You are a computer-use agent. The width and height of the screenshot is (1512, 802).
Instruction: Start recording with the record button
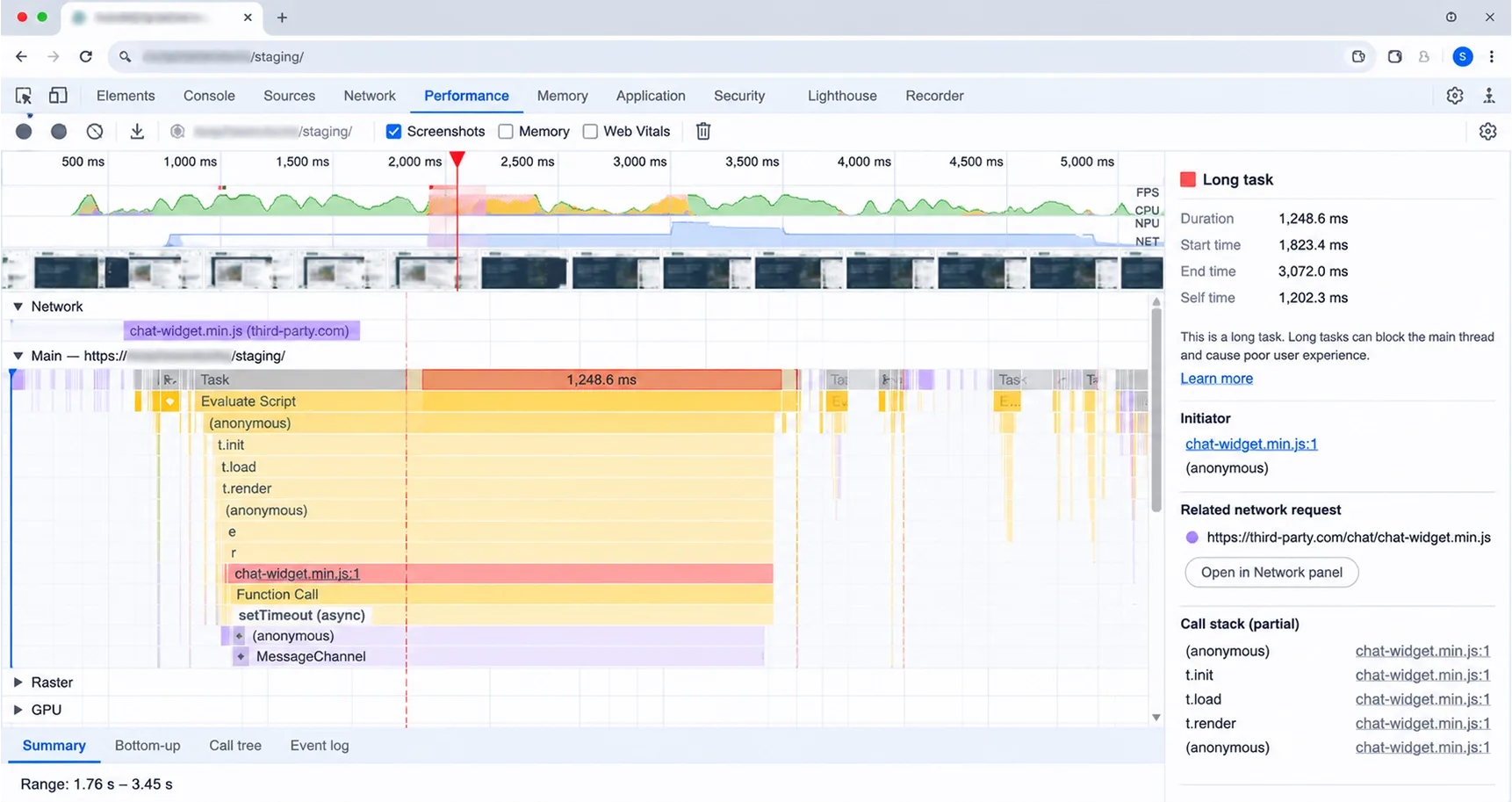point(24,131)
